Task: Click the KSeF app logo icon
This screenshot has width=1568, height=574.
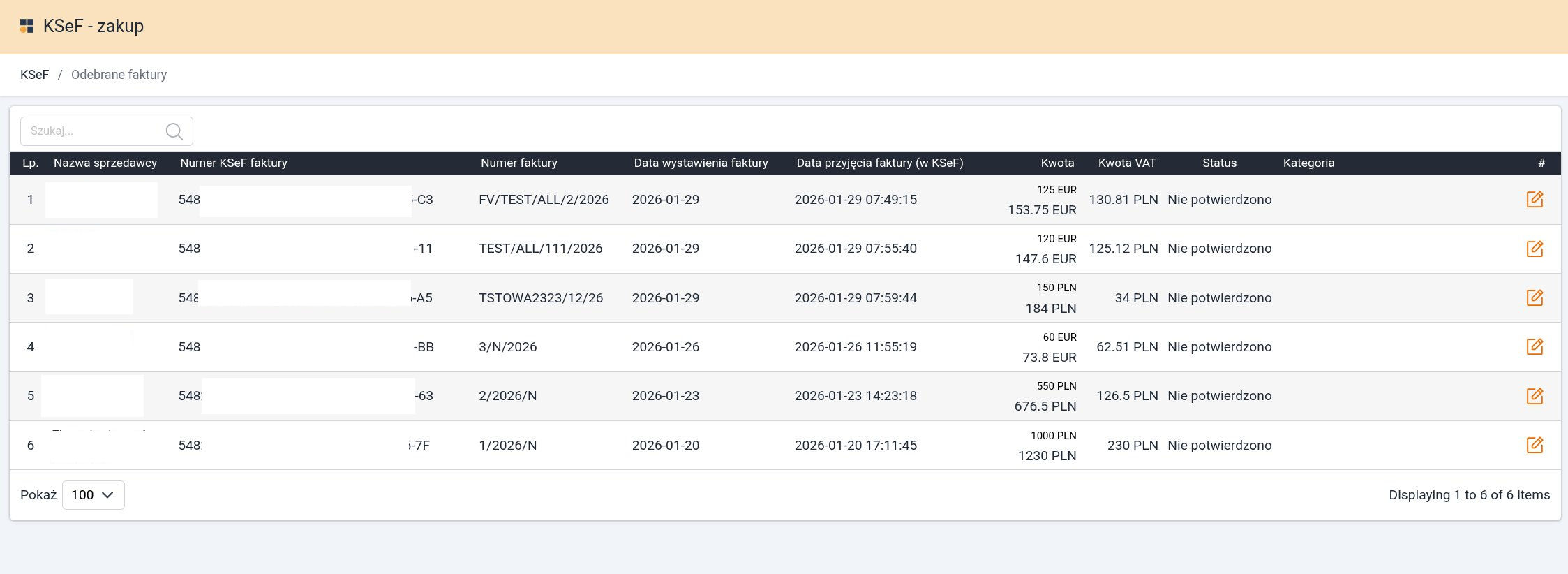Action: click(x=27, y=27)
